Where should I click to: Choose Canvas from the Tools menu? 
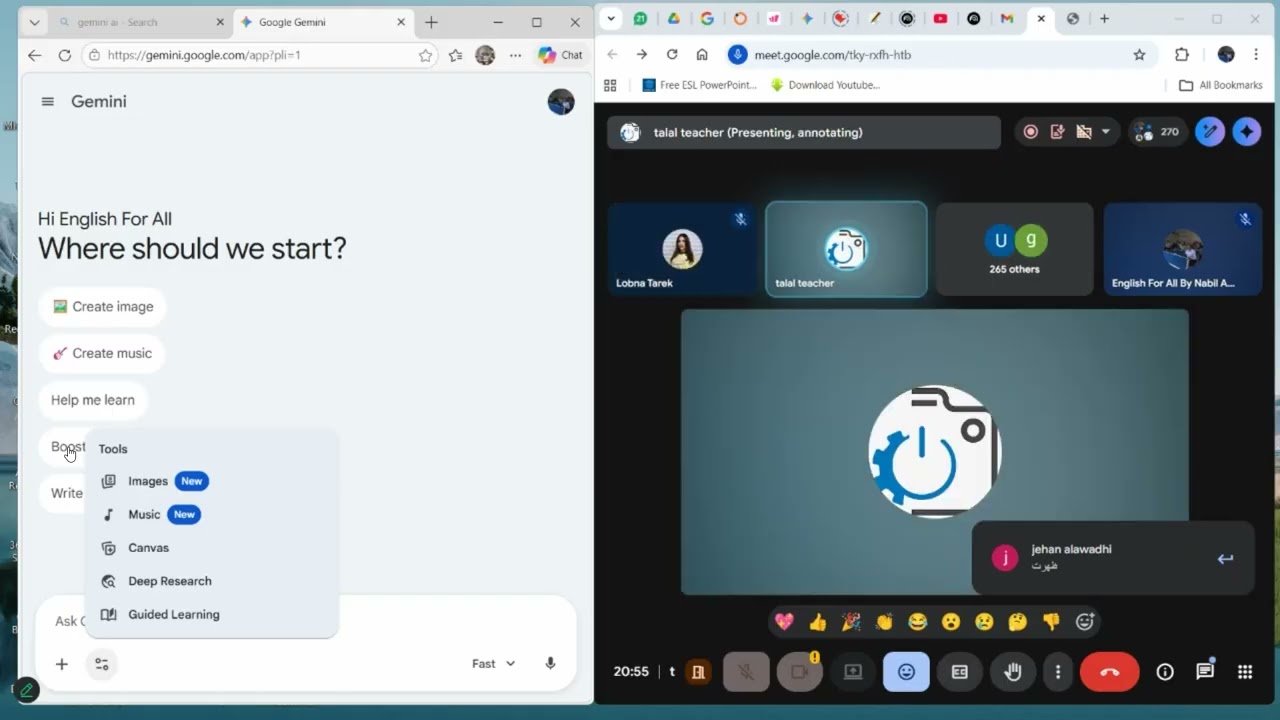click(212, 548)
